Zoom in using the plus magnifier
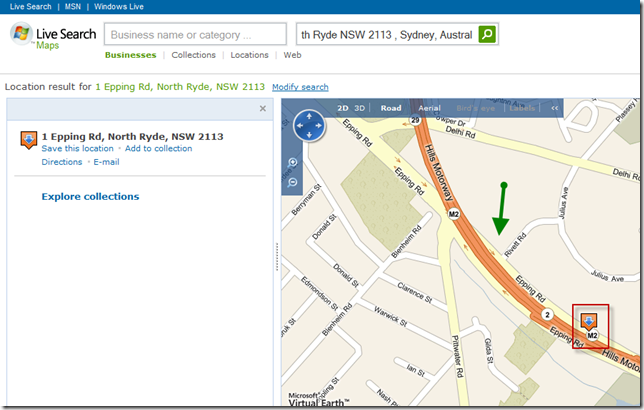This screenshot has width=644, height=410. click(293, 163)
